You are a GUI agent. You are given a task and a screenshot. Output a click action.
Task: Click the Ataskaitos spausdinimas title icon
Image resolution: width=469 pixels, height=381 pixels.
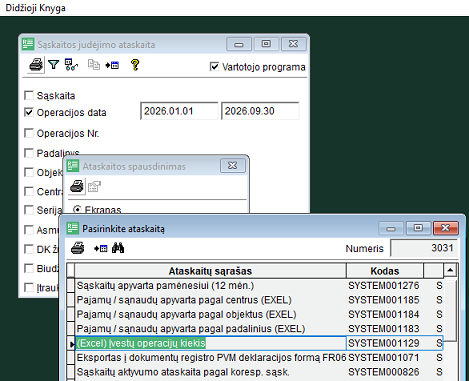tap(73, 166)
